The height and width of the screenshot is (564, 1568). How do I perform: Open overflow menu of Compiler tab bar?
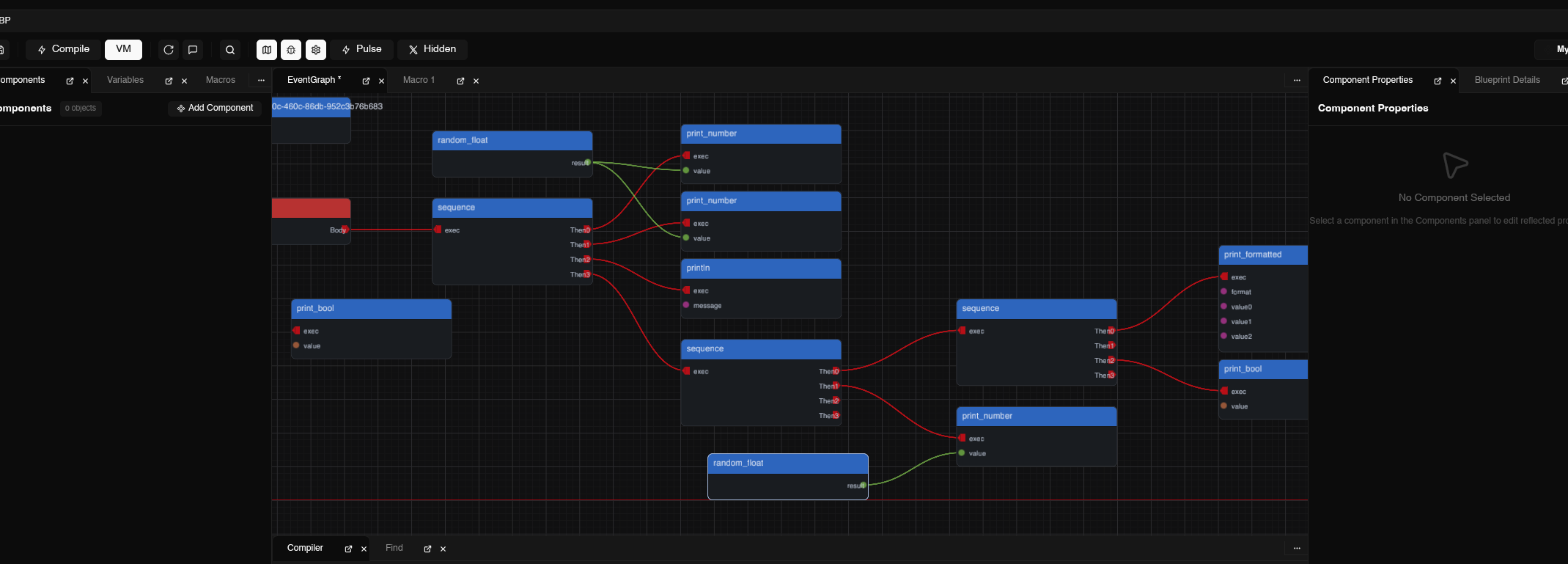point(1297,548)
